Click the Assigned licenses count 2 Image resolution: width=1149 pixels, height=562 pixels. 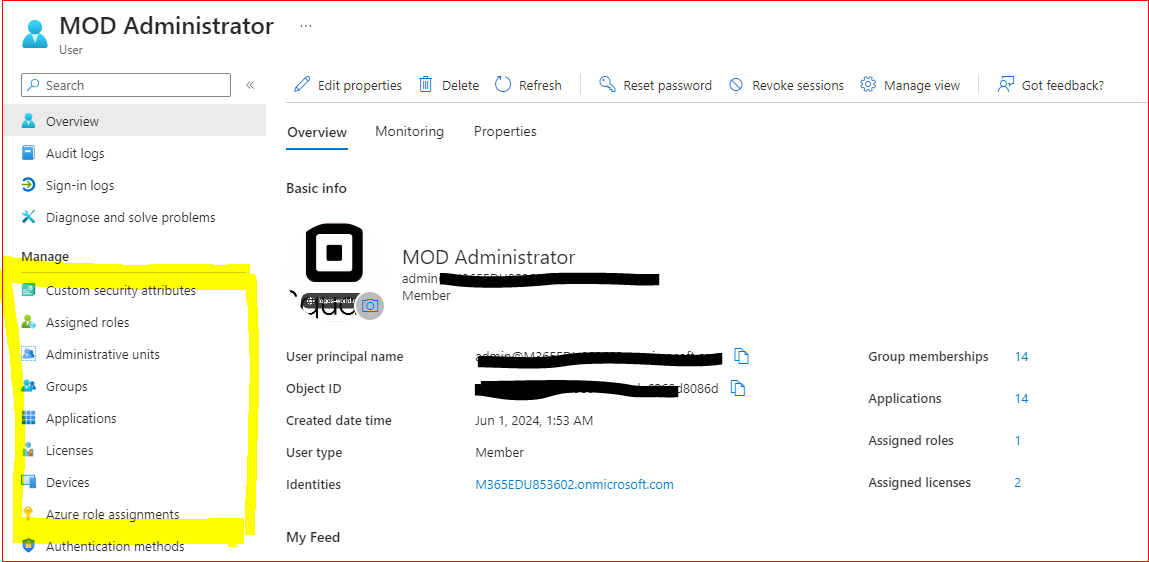click(1018, 482)
